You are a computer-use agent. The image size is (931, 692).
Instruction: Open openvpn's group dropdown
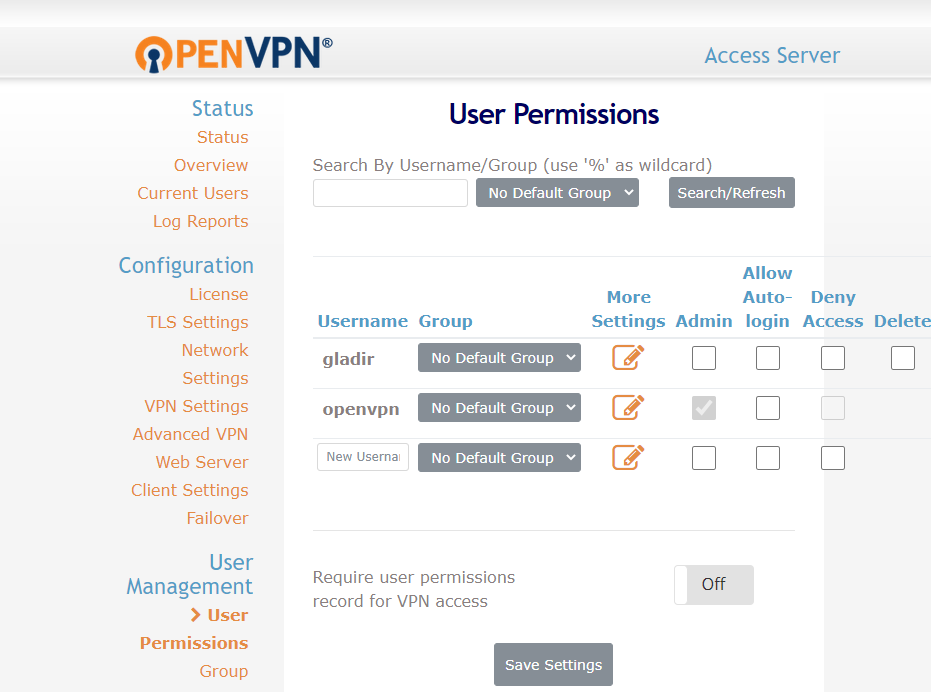pyautogui.click(x=499, y=408)
